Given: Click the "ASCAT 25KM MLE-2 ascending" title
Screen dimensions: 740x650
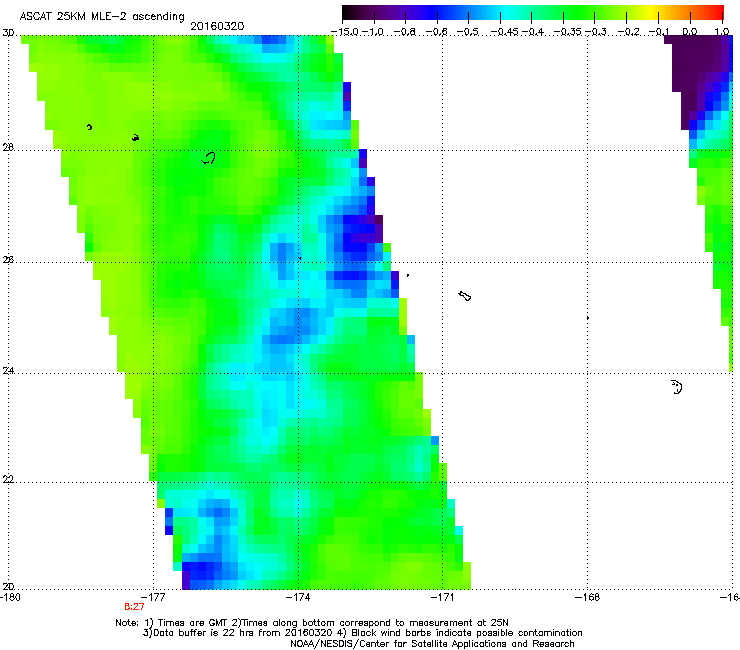Looking at the screenshot, I should pyautogui.click(x=102, y=16).
